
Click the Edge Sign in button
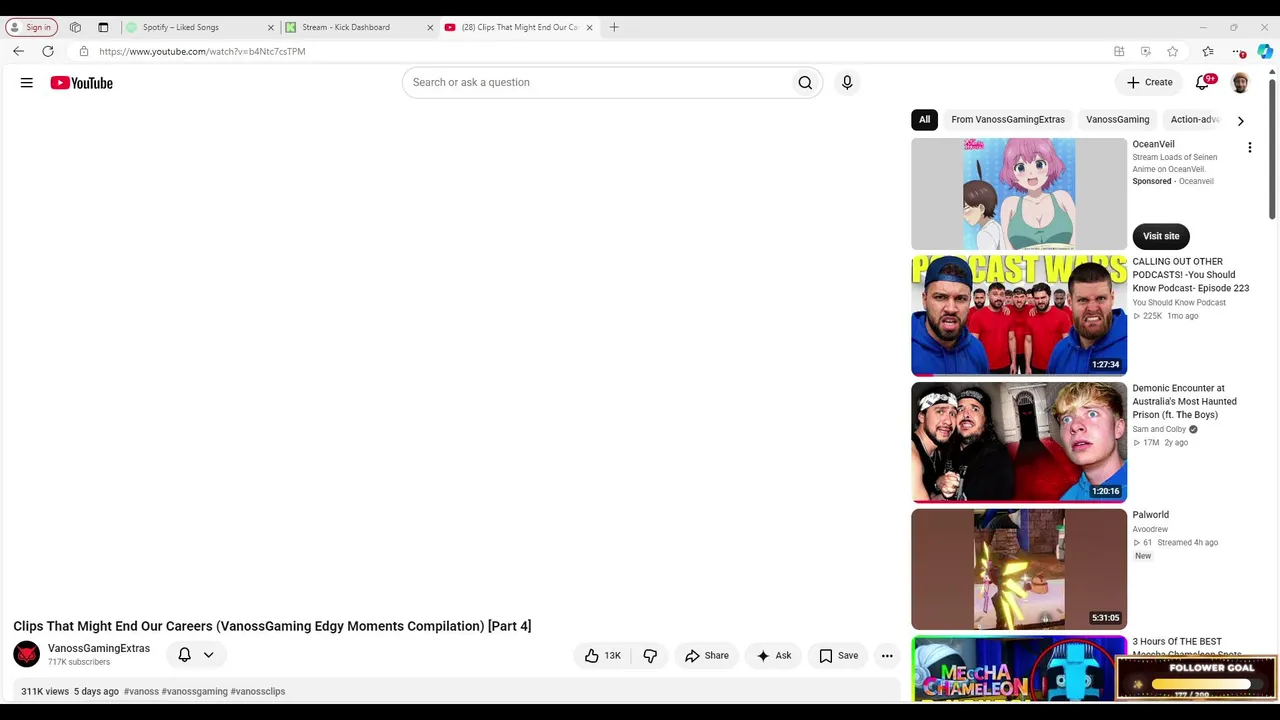(x=32, y=27)
